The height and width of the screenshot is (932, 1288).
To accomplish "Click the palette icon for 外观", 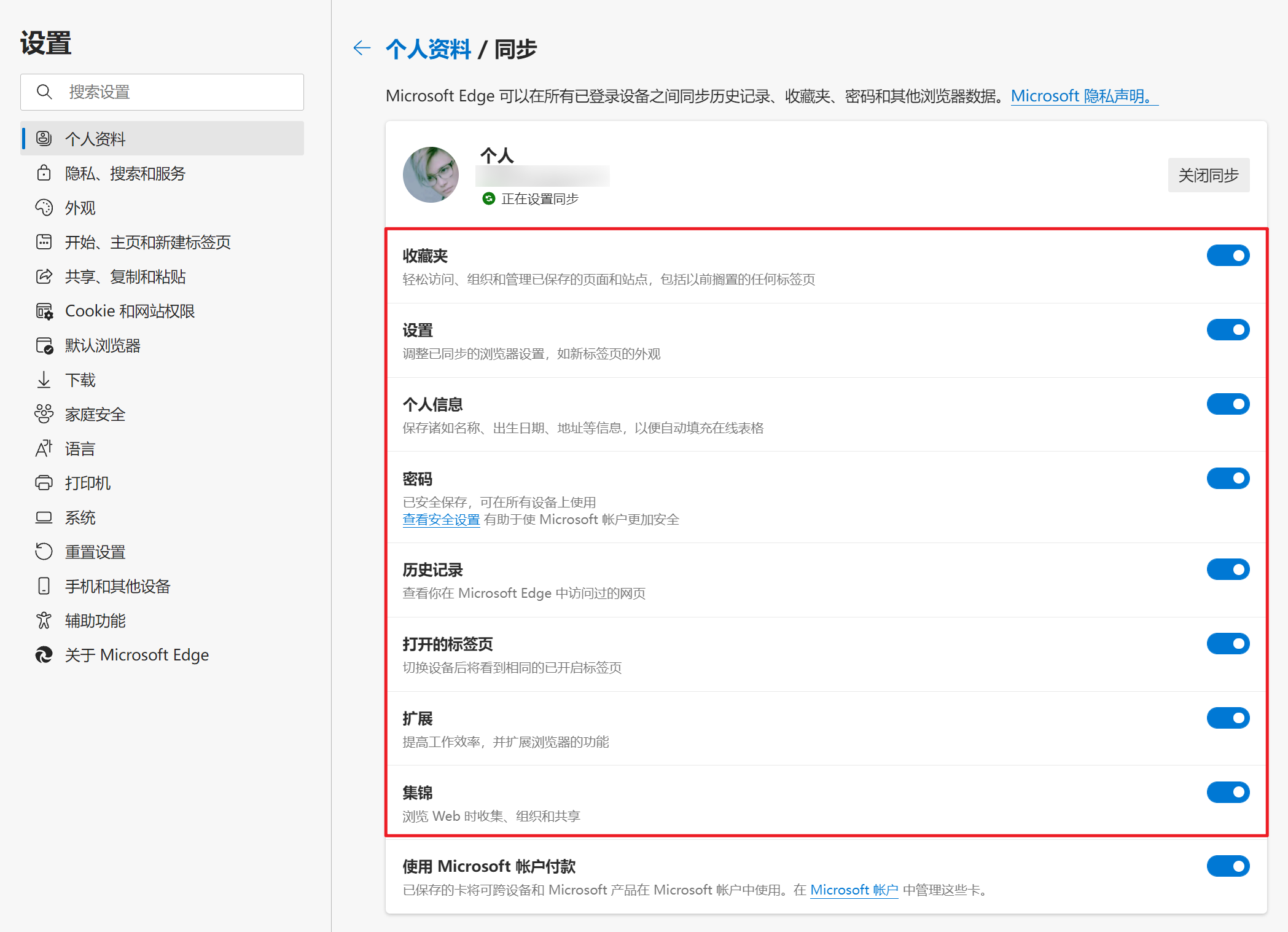I will click(x=44, y=208).
